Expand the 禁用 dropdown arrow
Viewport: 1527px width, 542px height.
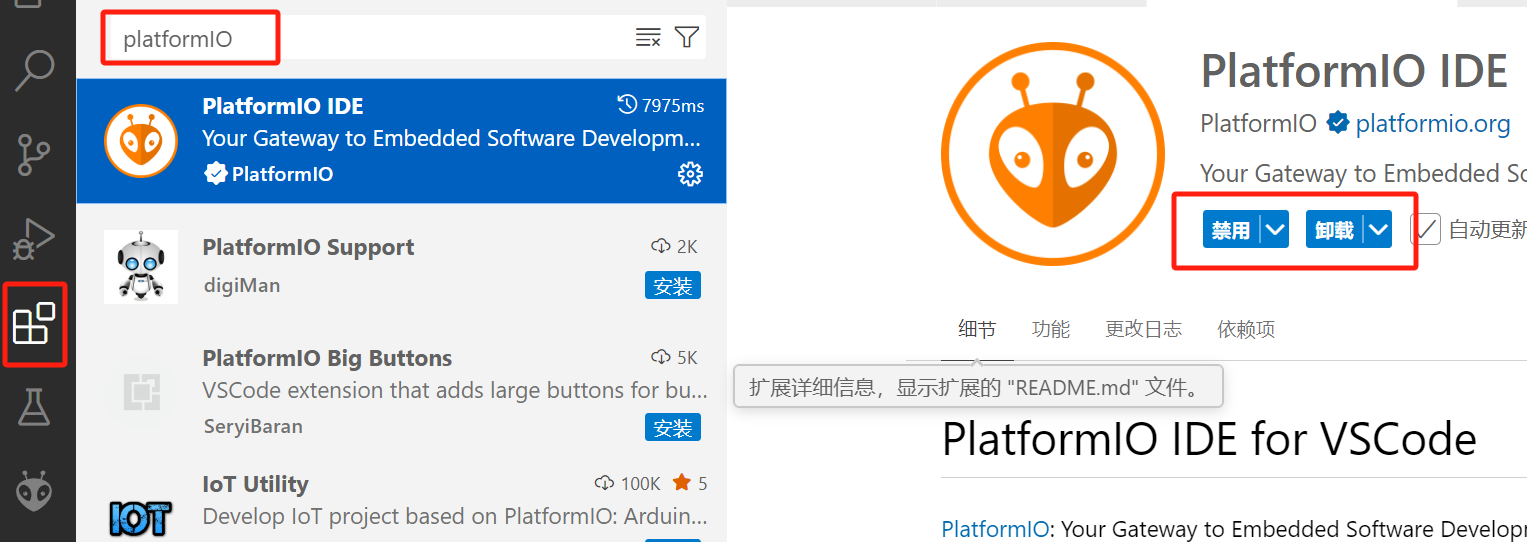[1274, 230]
